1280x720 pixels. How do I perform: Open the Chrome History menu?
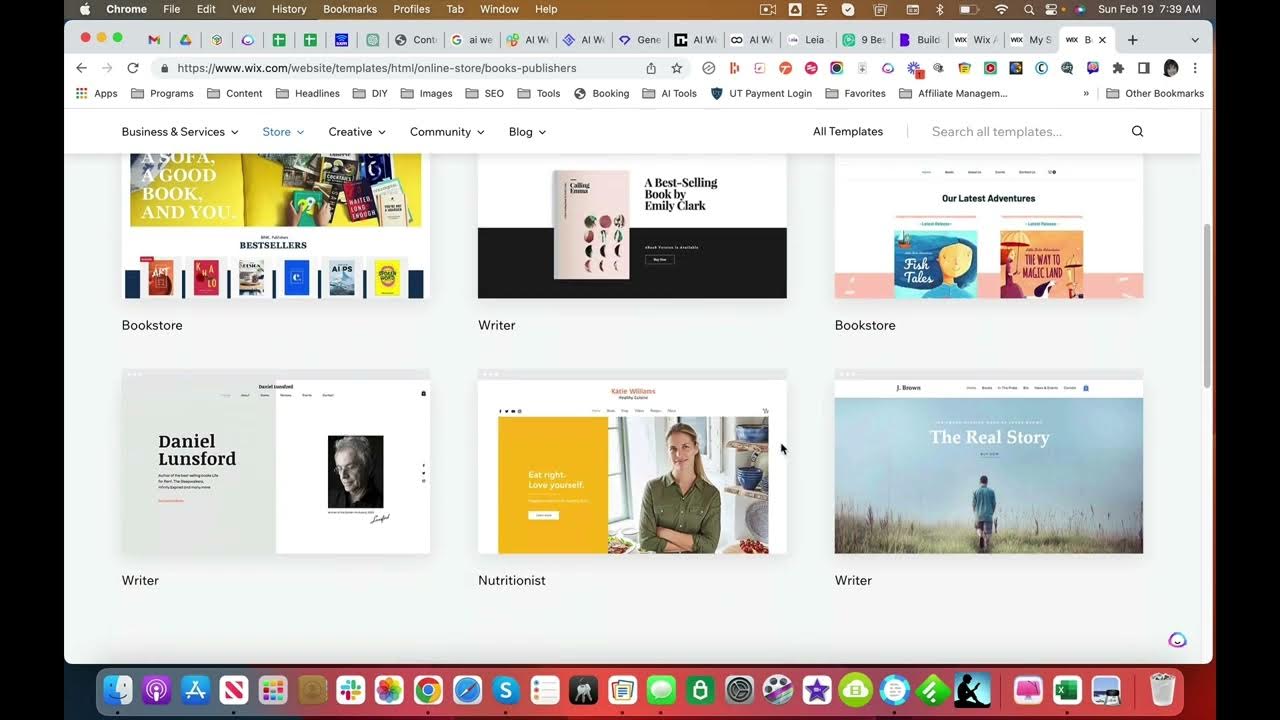[x=289, y=9]
